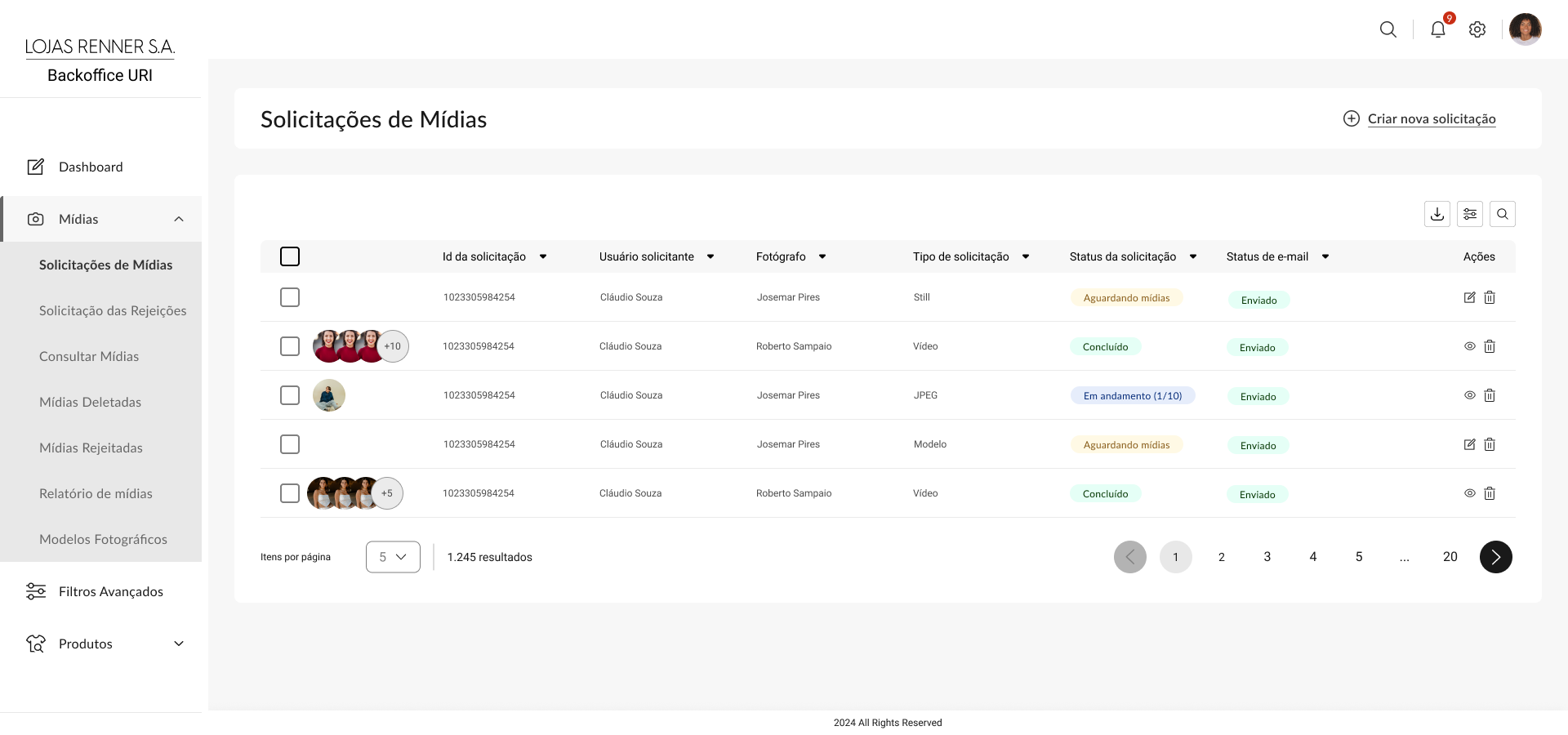Toggle the select-all checkbox in table header
This screenshot has width=1568, height=735.
tap(290, 256)
